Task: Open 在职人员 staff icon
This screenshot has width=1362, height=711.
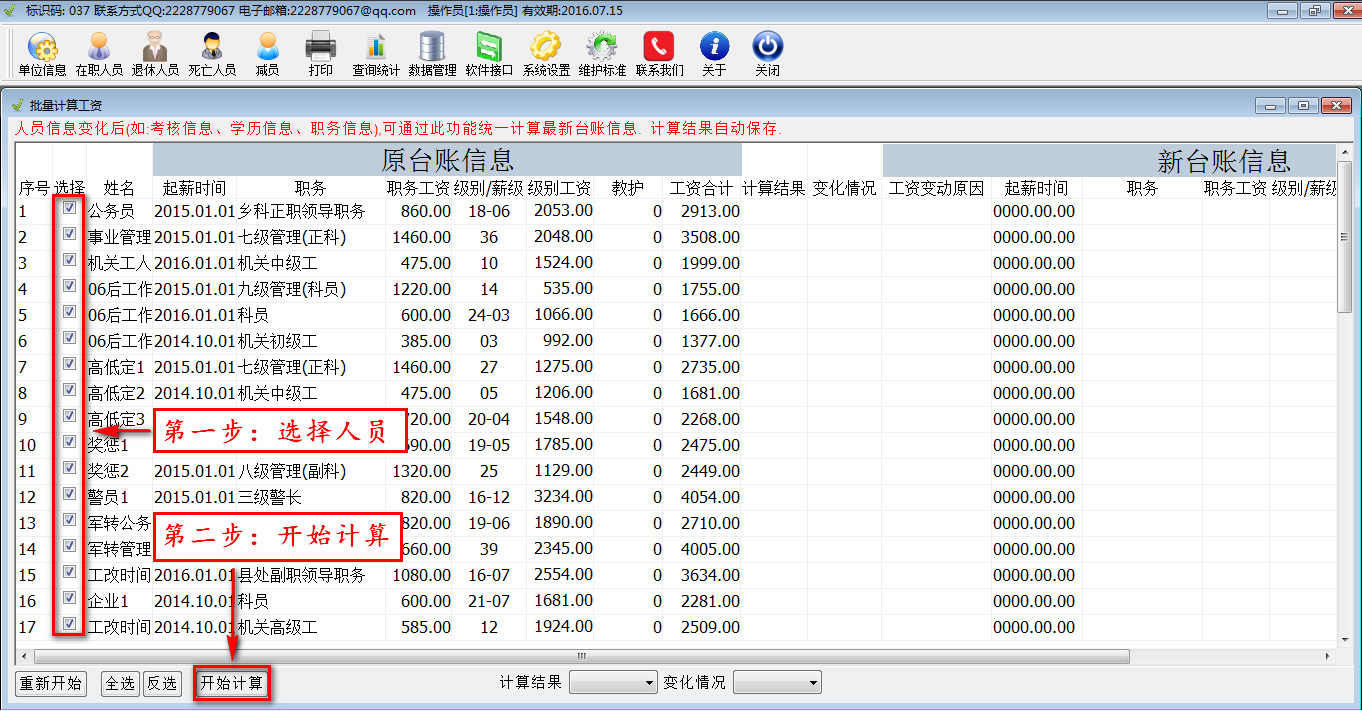Action: coord(99,54)
